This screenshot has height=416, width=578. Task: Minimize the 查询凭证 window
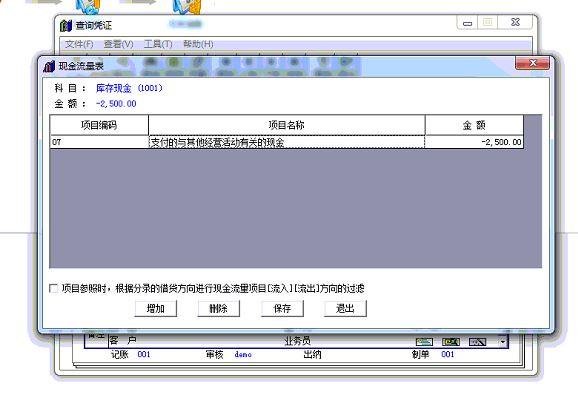[467, 23]
